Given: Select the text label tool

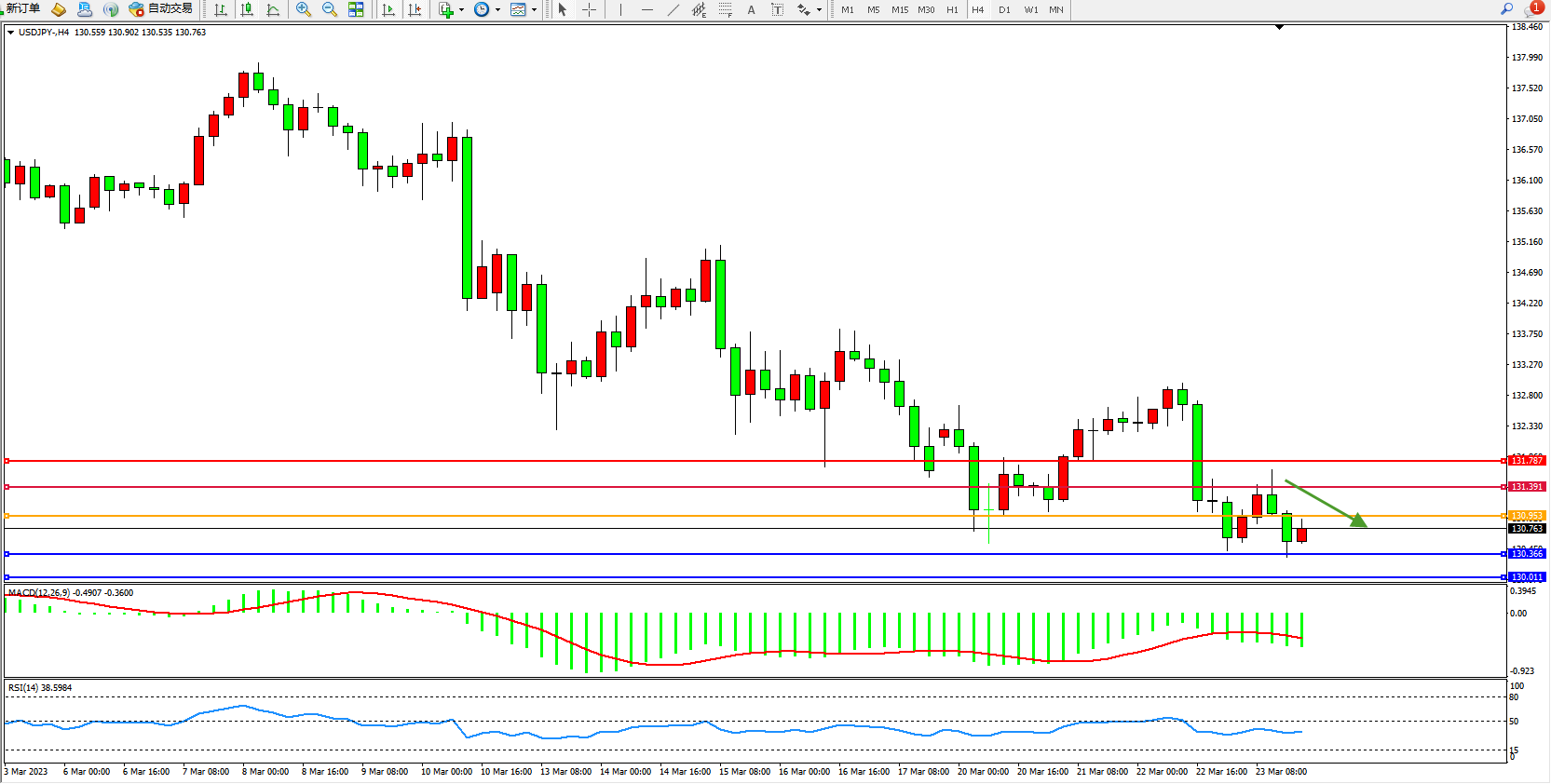Looking at the screenshot, I should click(778, 9).
